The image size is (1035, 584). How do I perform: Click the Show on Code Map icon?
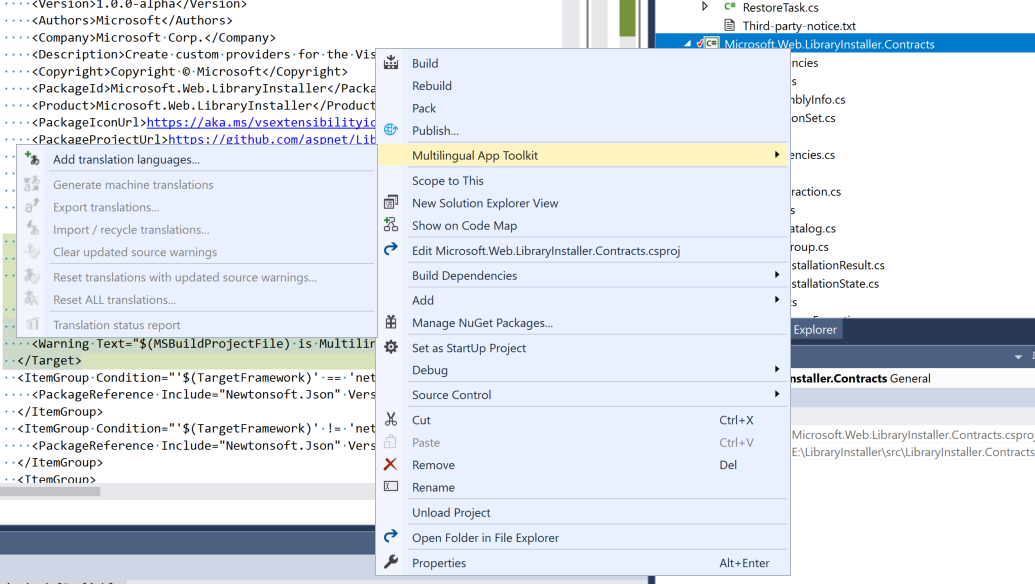391,225
